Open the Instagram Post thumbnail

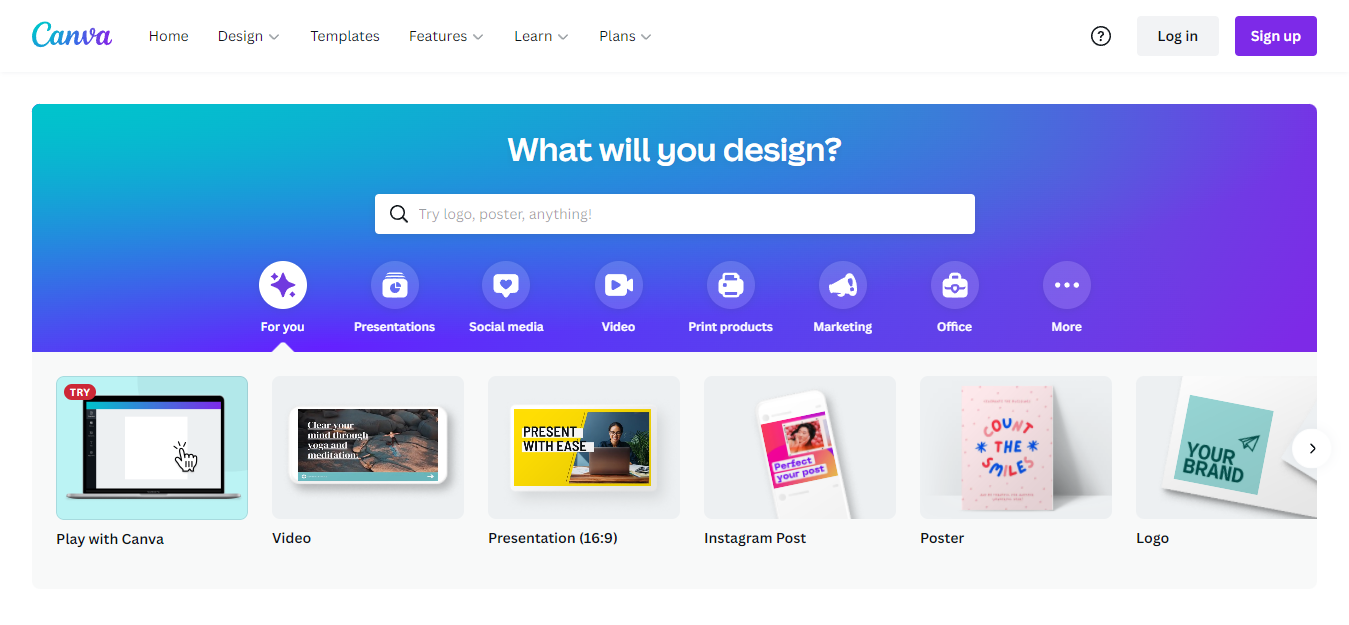click(x=800, y=447)
